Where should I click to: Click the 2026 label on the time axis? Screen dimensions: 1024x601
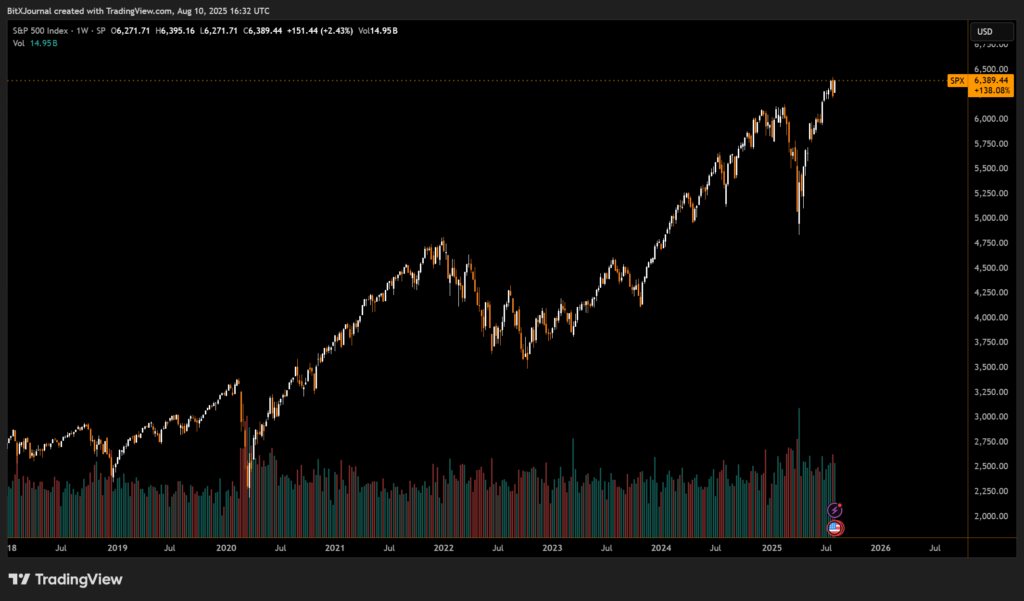880,548
